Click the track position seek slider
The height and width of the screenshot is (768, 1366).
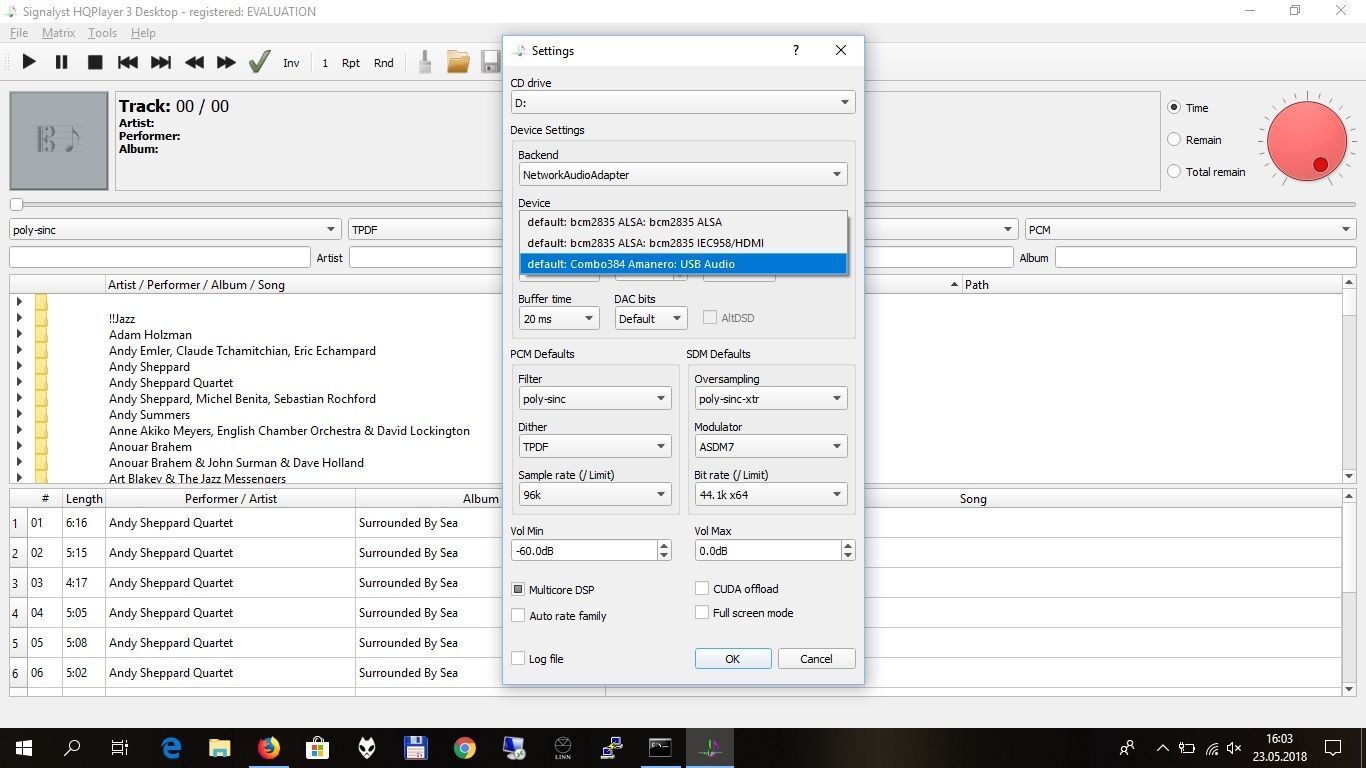point(16,204)
